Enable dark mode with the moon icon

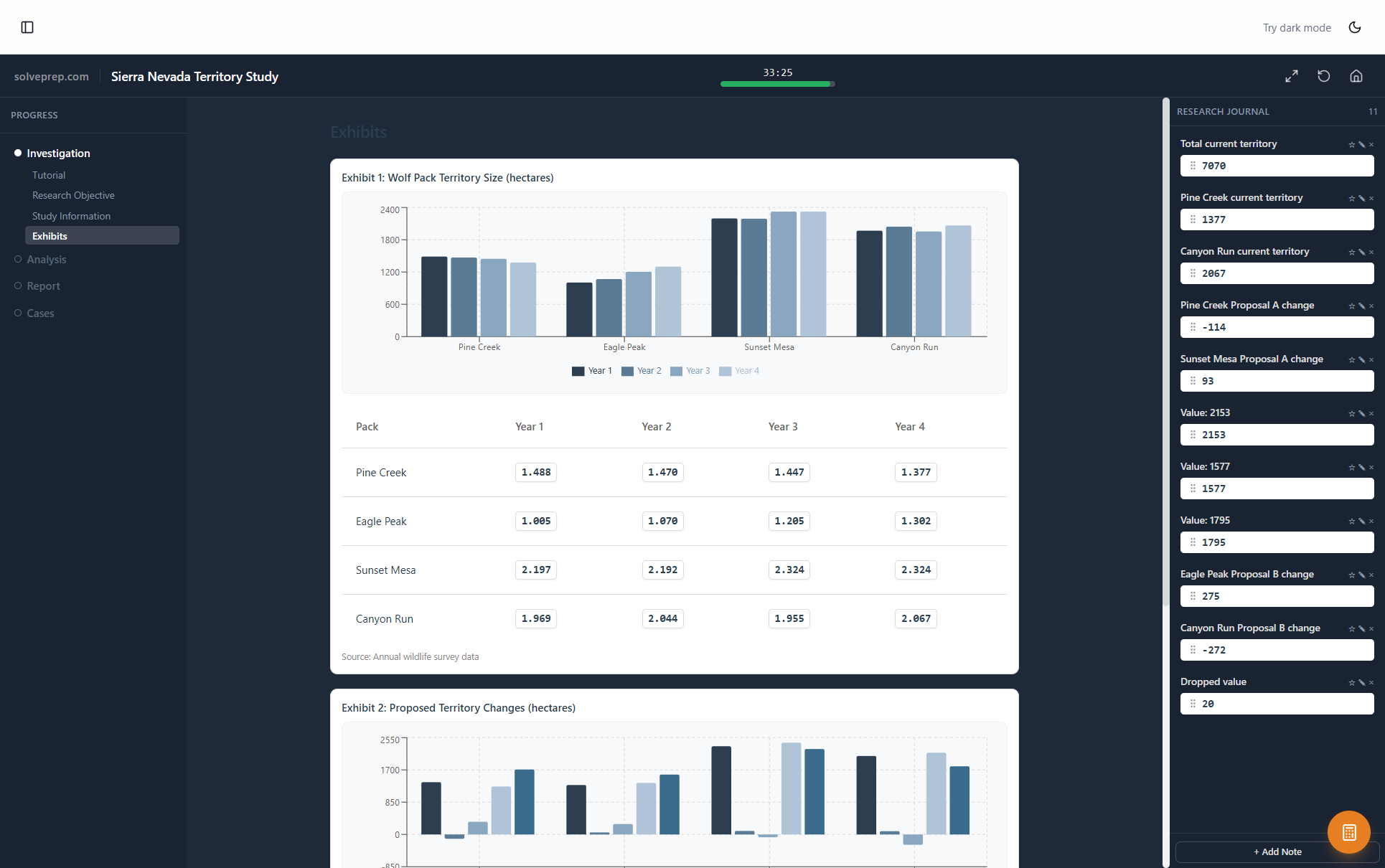coord(1355,27)
